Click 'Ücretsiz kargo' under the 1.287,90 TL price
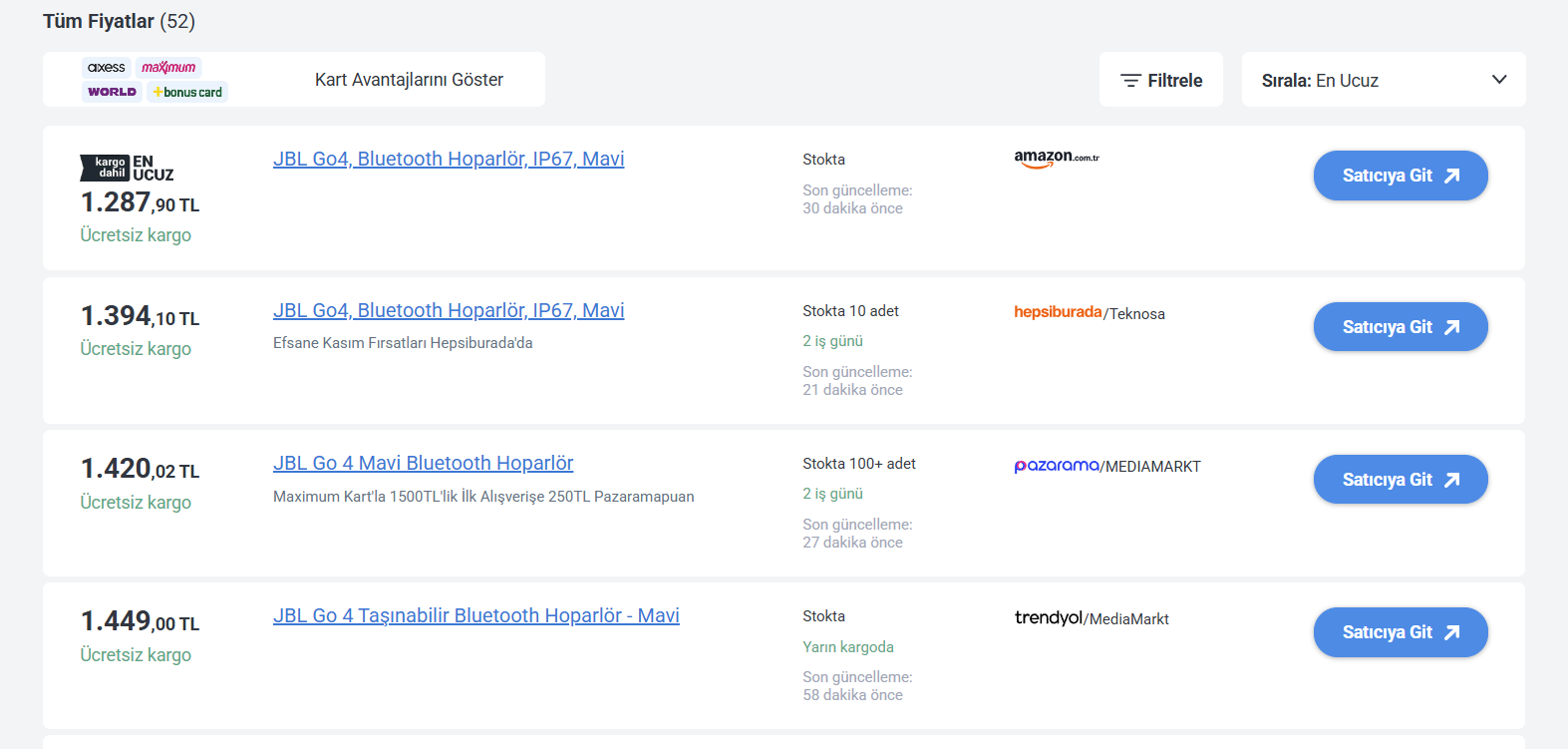Screen dimensions: 1568x749 point(136,235)
